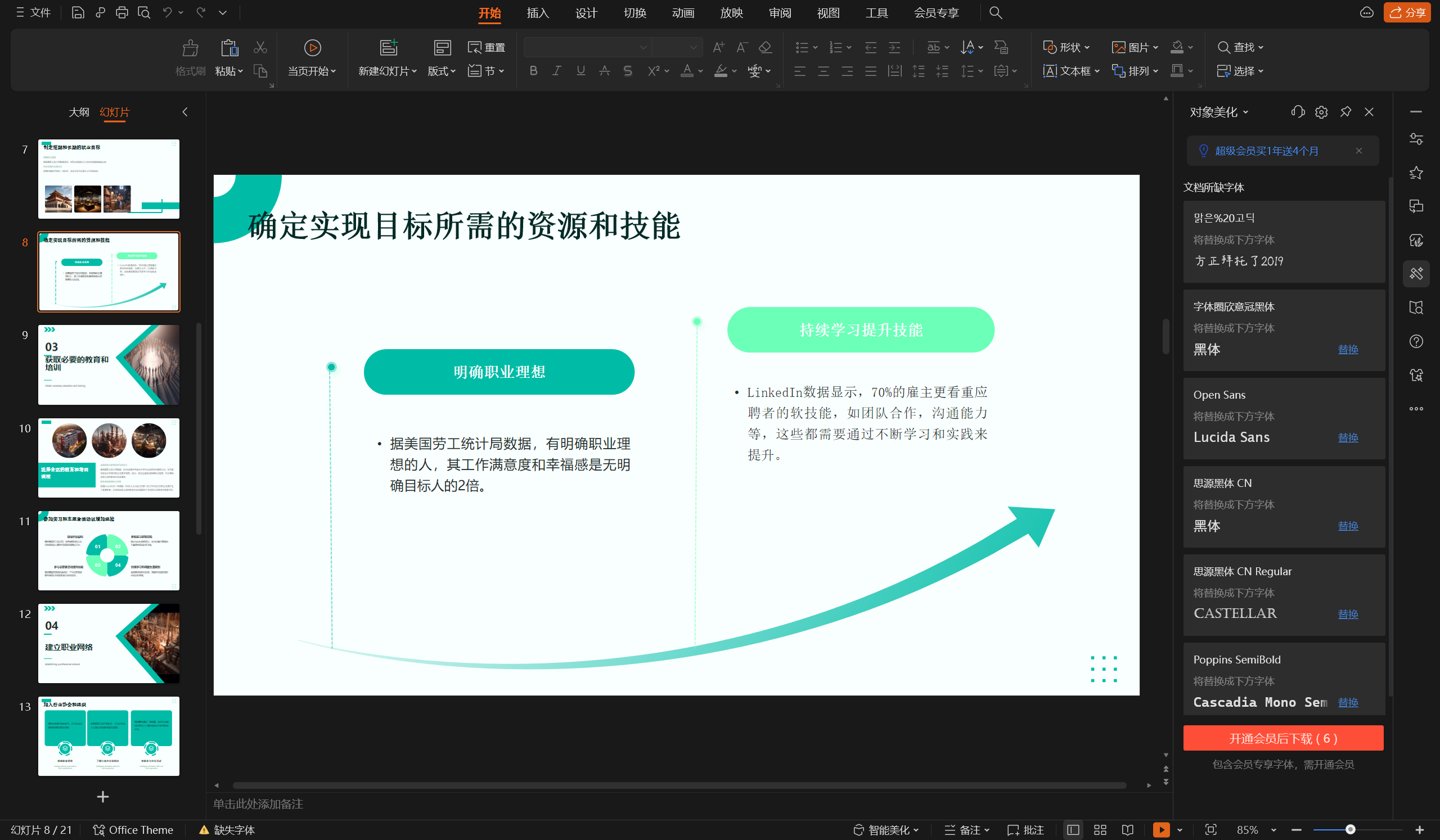Screen dimensions: 1440x840
Task: Click the search magnifier beside the ribbon tabs
Action: pyautogui.click(x=996, y=12)
